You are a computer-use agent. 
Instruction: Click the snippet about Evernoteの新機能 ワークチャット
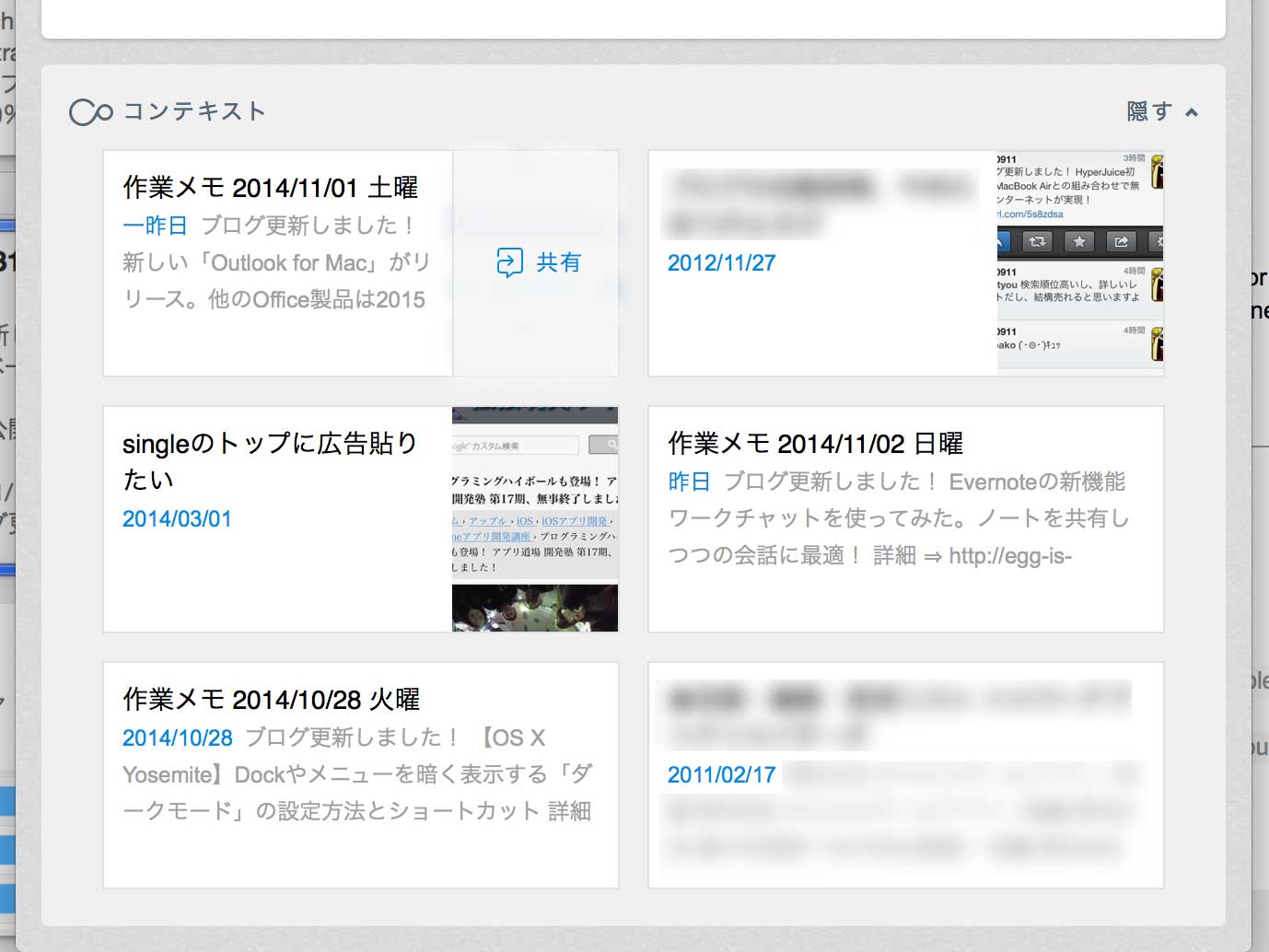click(x=898, y=518)
